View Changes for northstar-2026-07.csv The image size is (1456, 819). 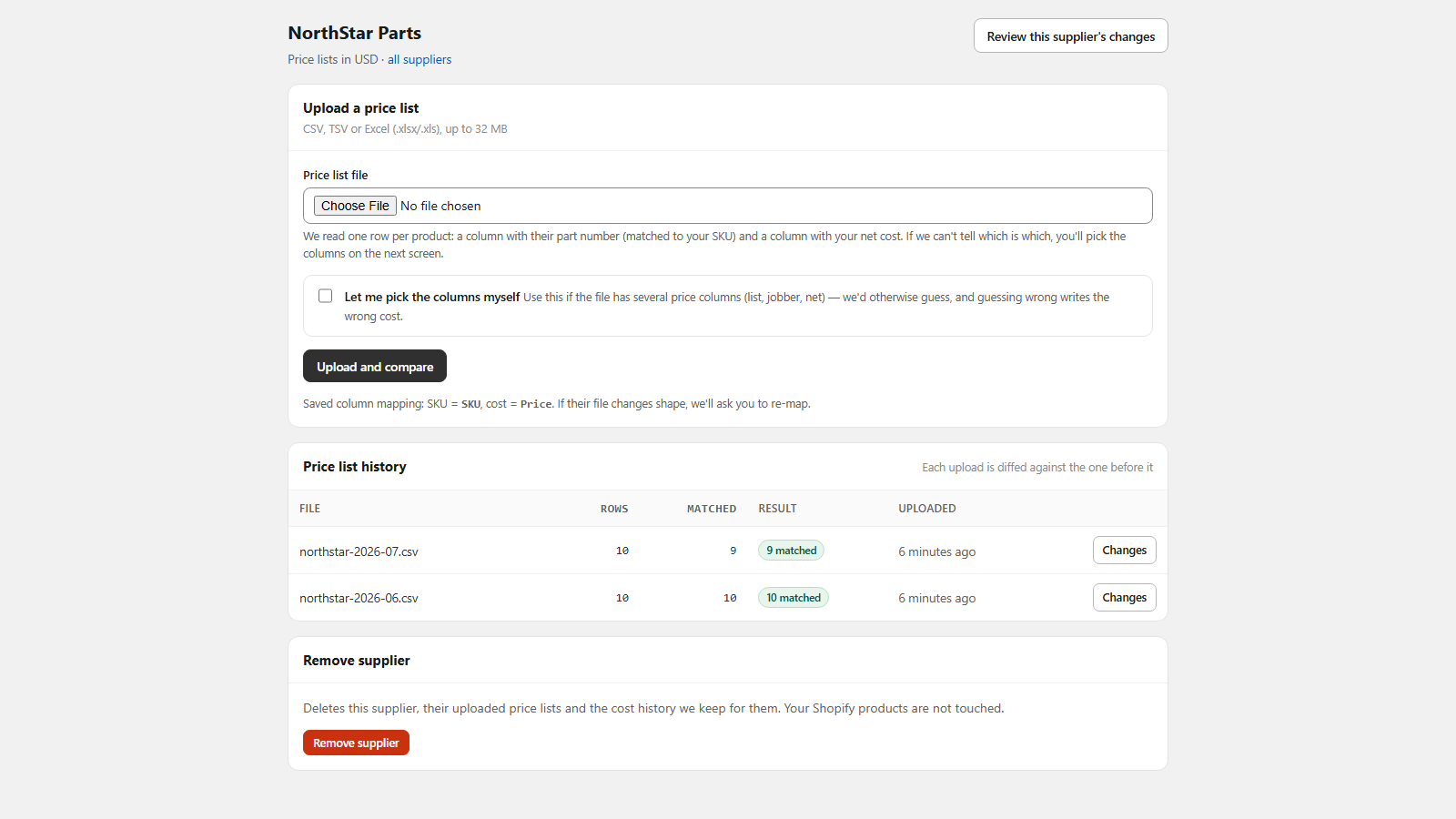(1124, 551)
